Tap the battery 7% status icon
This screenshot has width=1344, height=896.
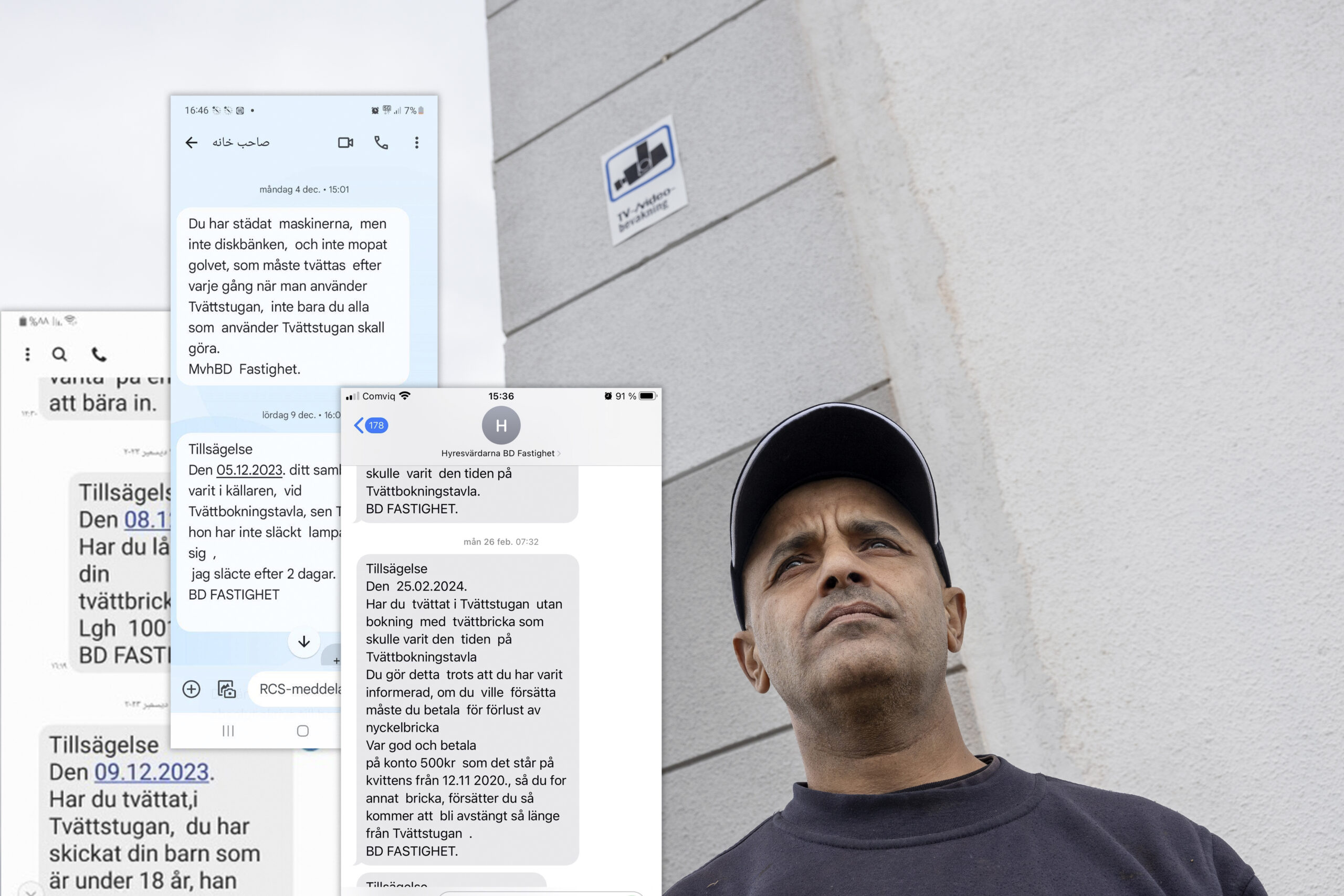414,110
